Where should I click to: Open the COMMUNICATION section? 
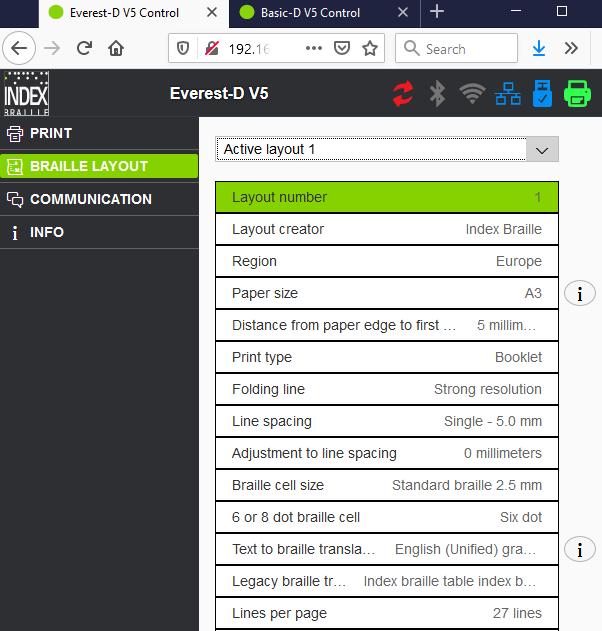99,199
